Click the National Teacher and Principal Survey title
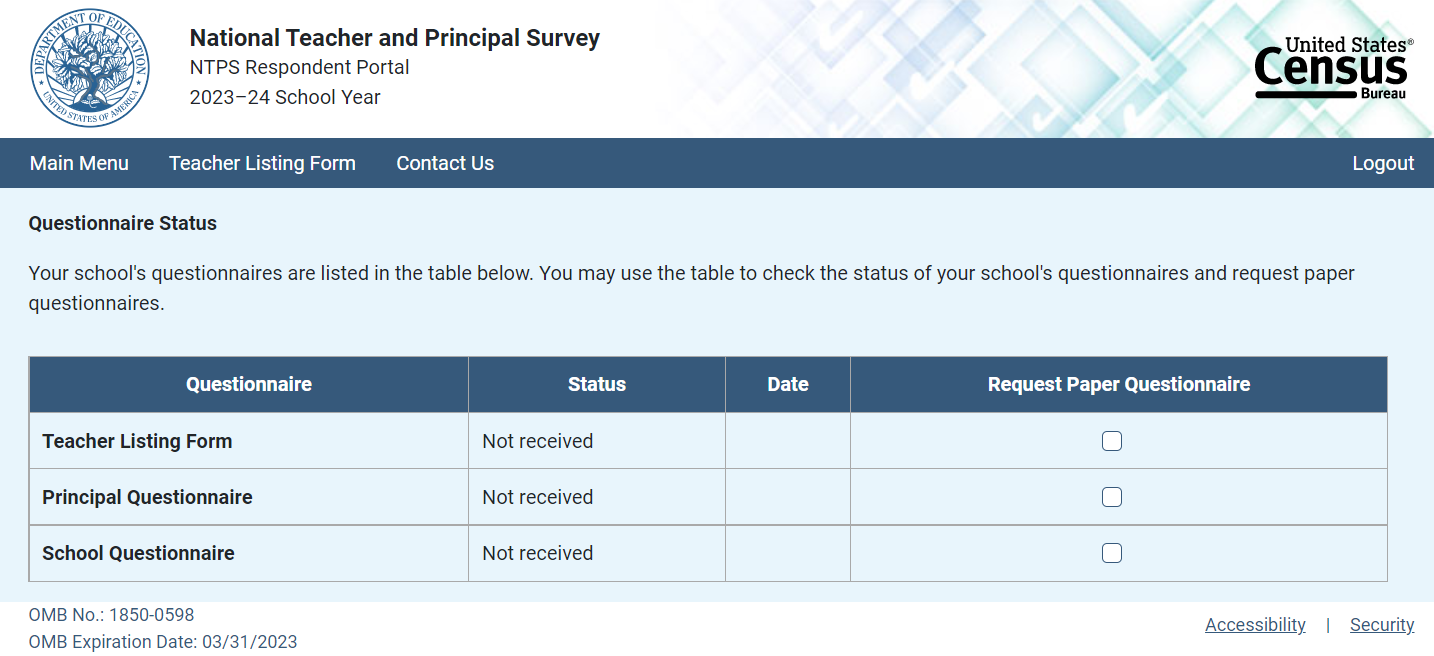1434x656 pixels. click(x=395, y=38)
